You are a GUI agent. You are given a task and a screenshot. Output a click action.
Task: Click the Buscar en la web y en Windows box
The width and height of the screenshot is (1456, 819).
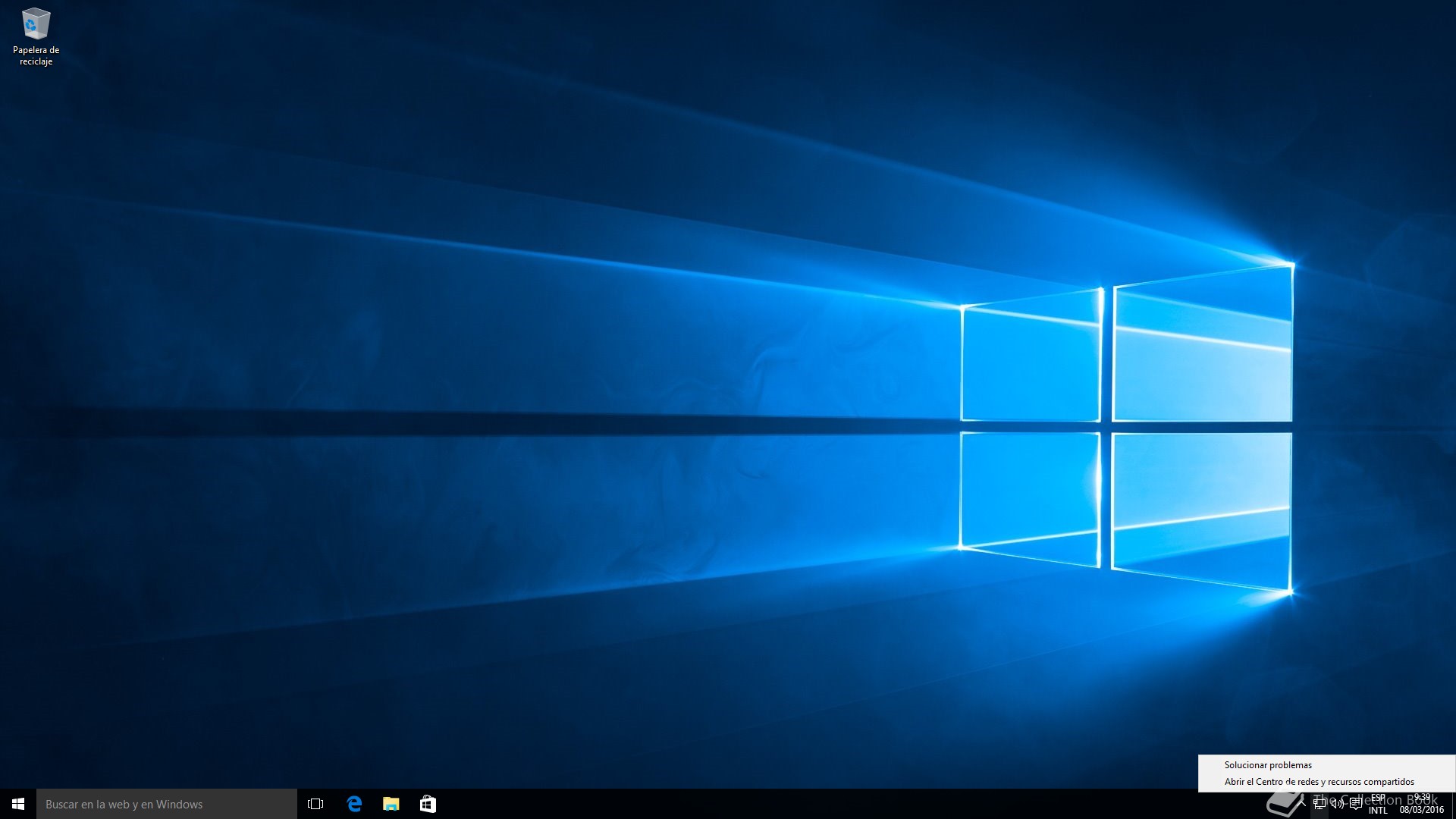coord(167,804)
